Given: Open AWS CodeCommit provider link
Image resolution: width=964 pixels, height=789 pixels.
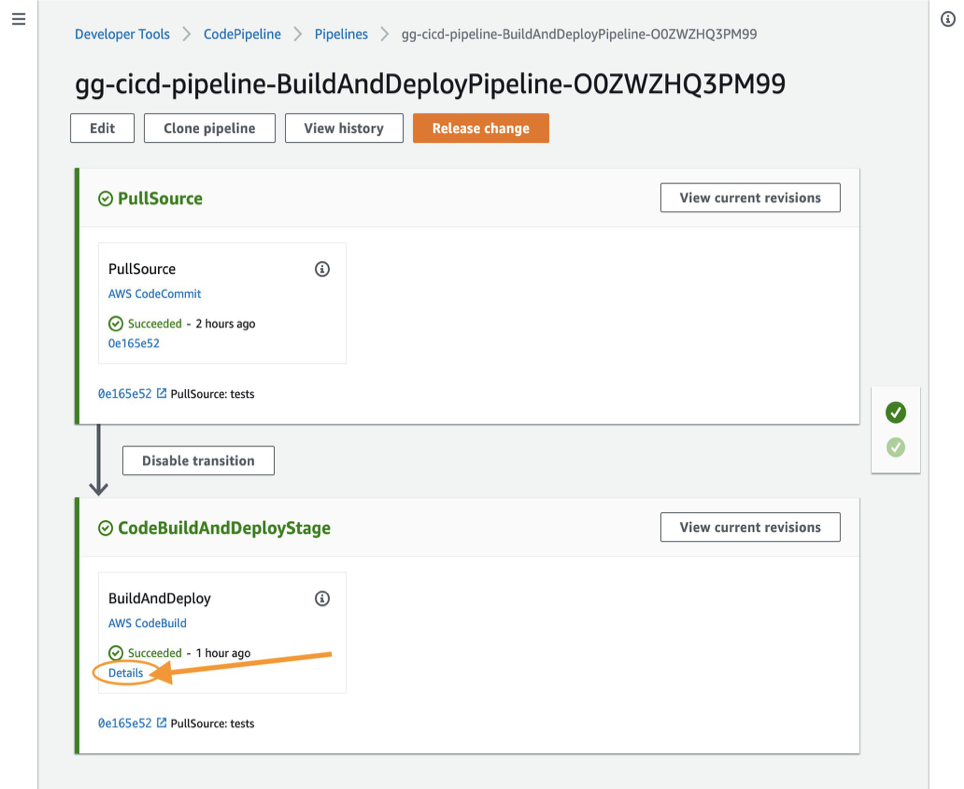Looking at the screenshot, I should click(155, 294).
